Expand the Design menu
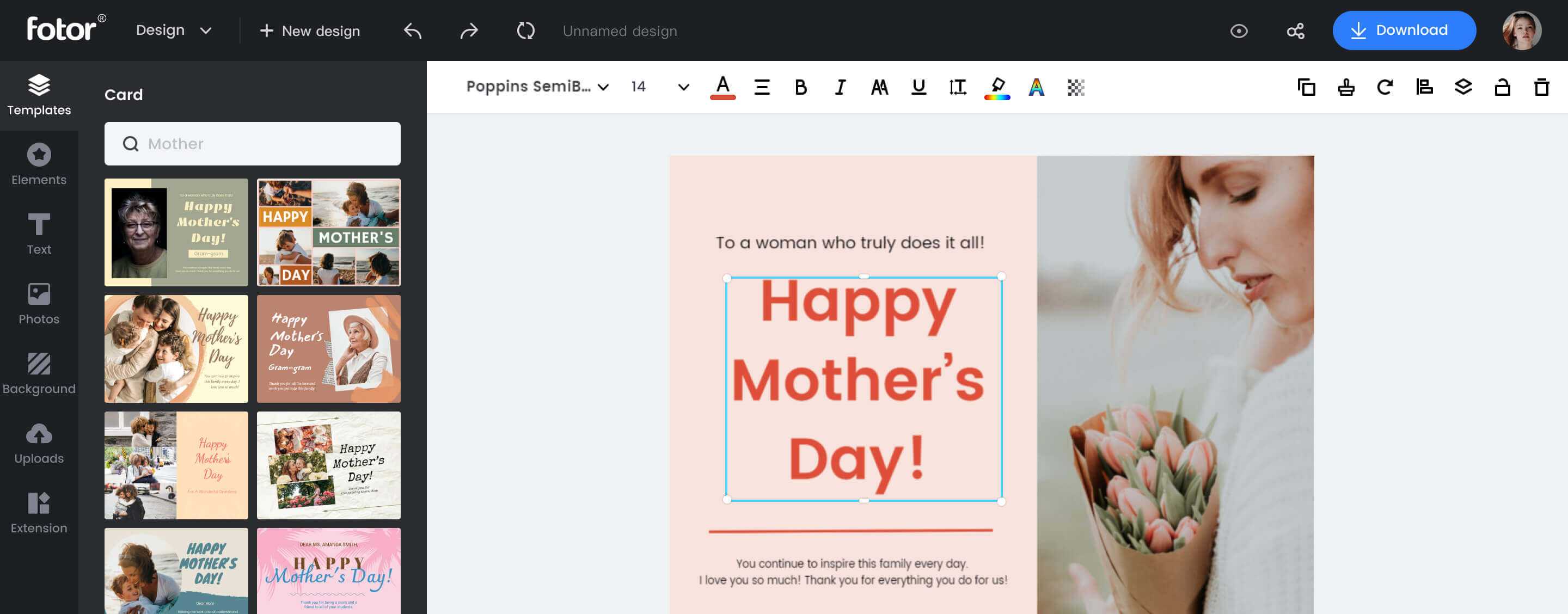The width and height of the screenshot is (1568, 614). 174,30
